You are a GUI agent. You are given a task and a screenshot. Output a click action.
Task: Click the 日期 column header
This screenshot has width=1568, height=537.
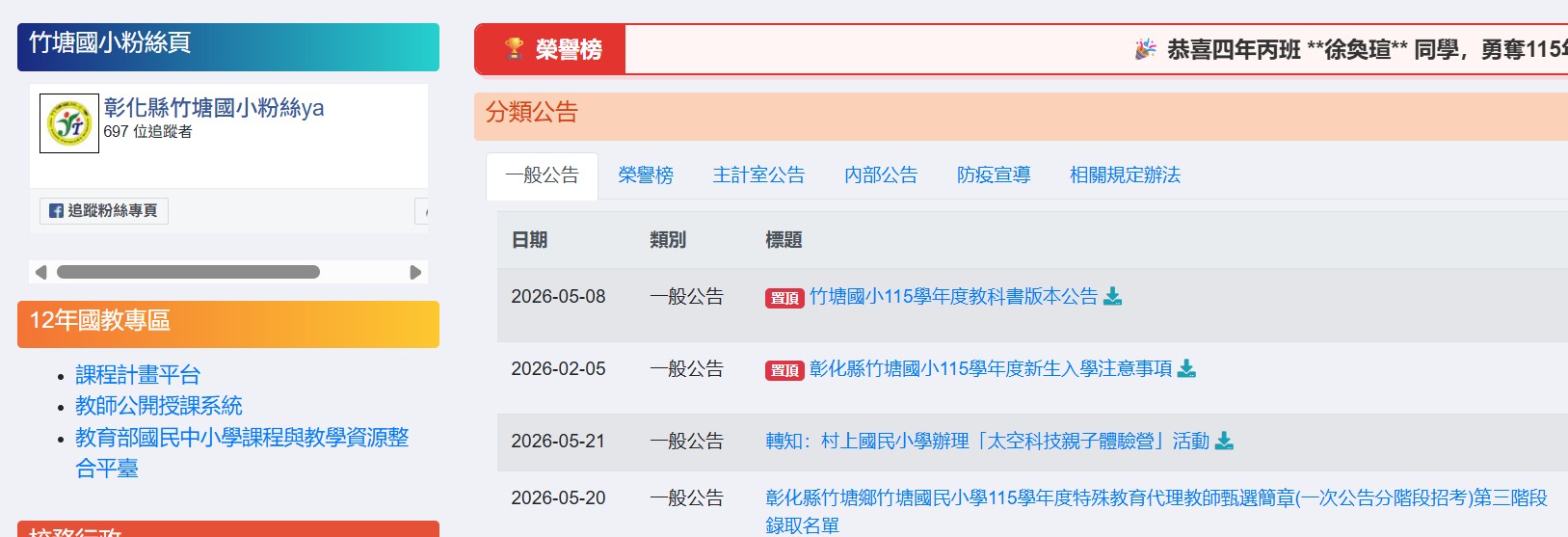click(x=529, y=240)
